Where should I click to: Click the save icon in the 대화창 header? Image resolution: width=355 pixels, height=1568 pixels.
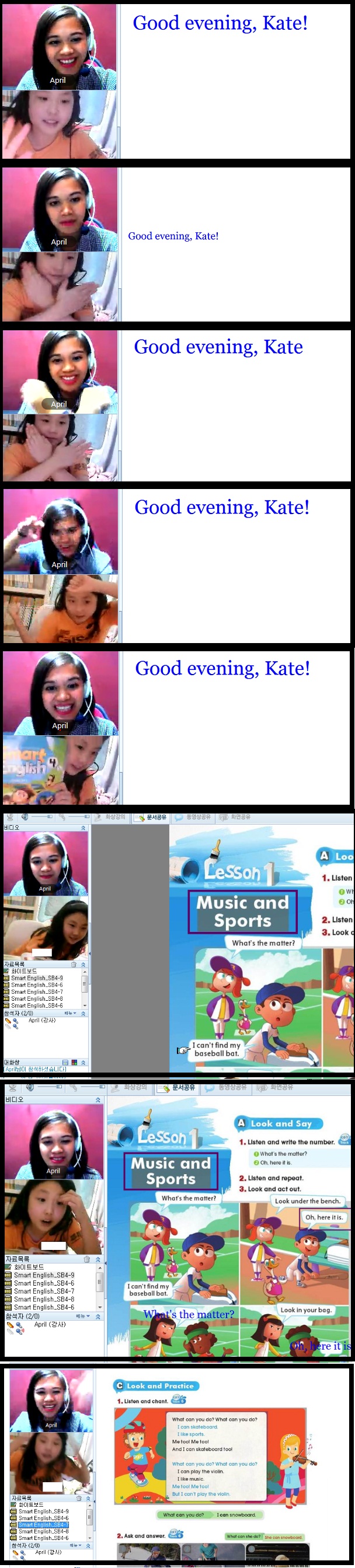[x=66, y=1062]
